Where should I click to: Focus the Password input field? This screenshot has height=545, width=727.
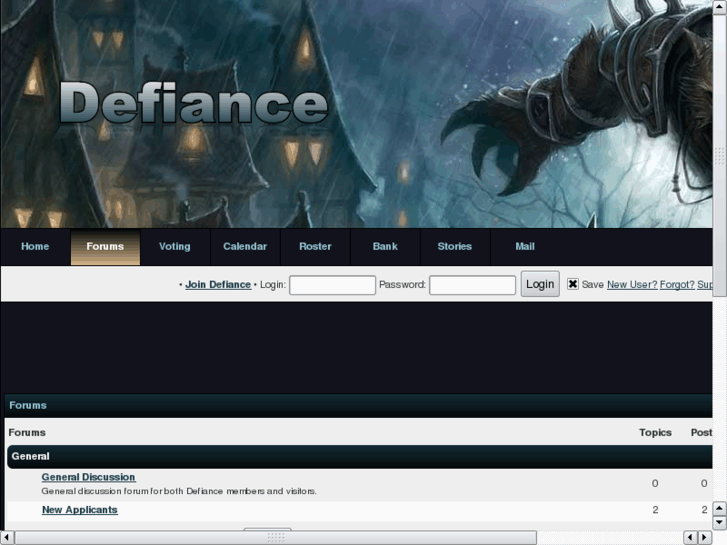point(472,285)
